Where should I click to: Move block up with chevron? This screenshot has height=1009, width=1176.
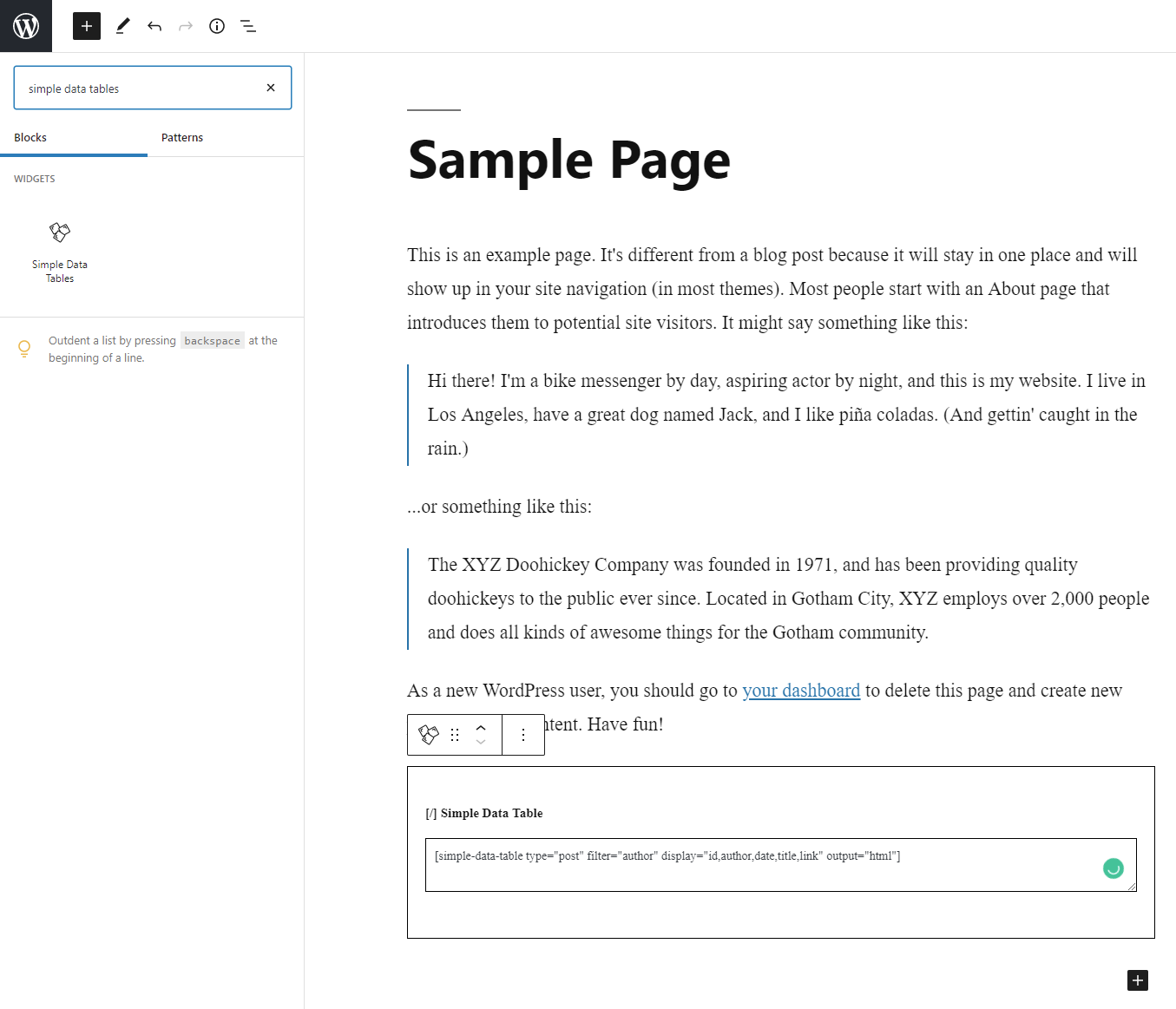pos(481,728)
